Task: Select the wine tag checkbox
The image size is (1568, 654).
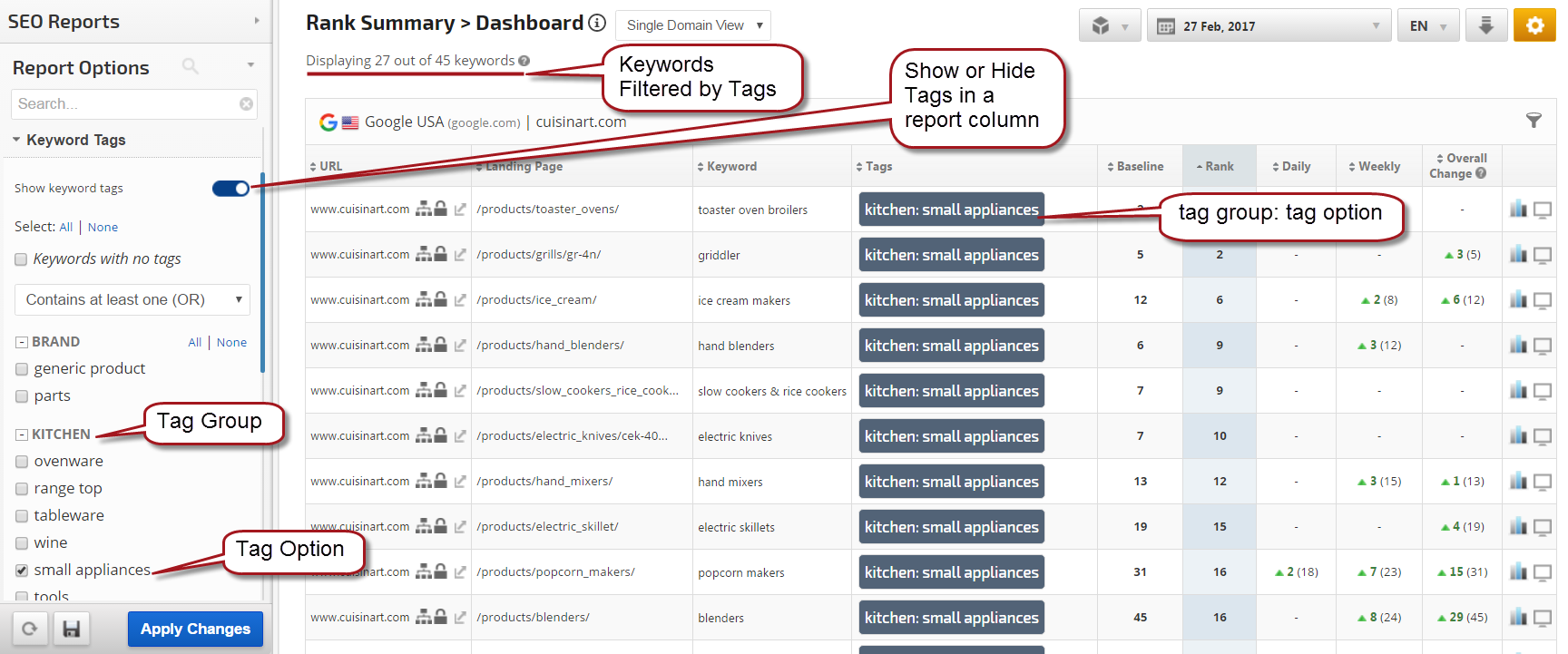Action: pyautogui.click(x=22, y=543)
